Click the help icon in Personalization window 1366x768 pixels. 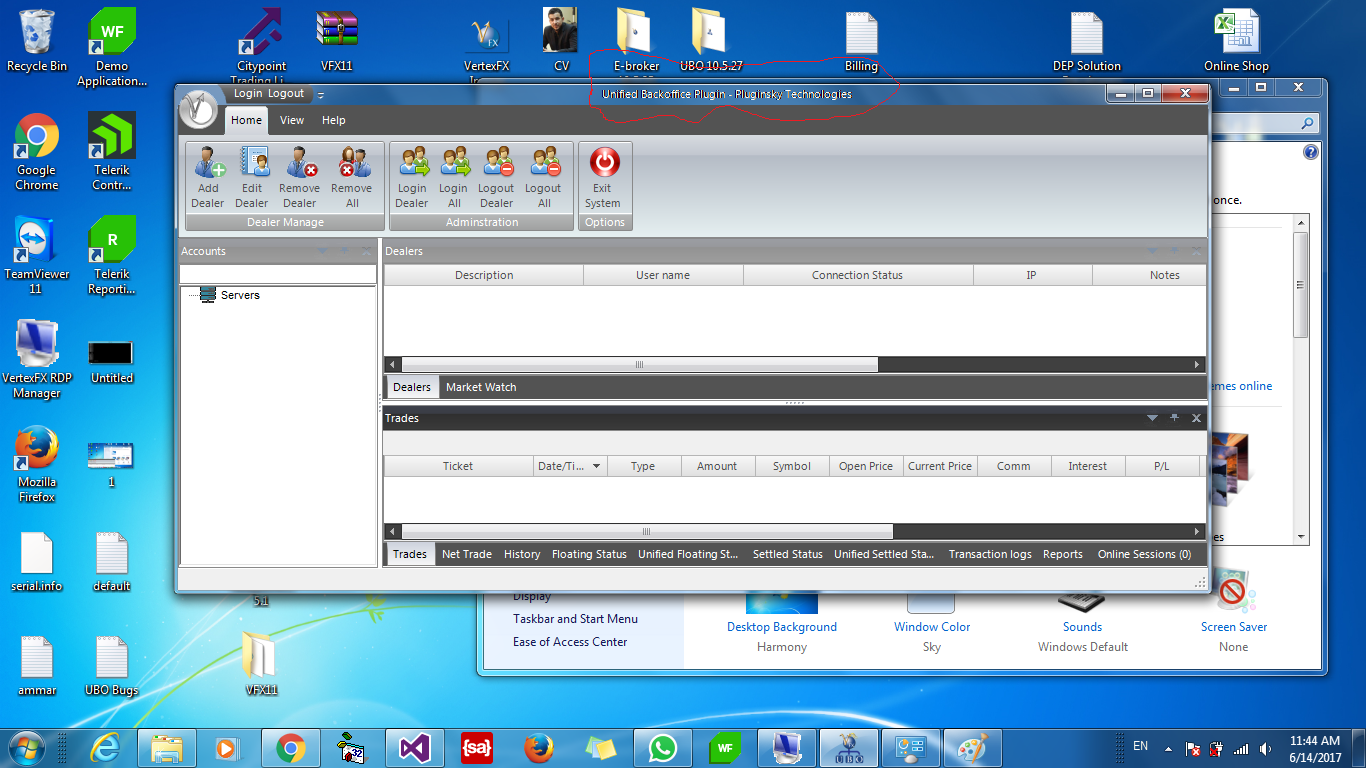(1311, 153)
